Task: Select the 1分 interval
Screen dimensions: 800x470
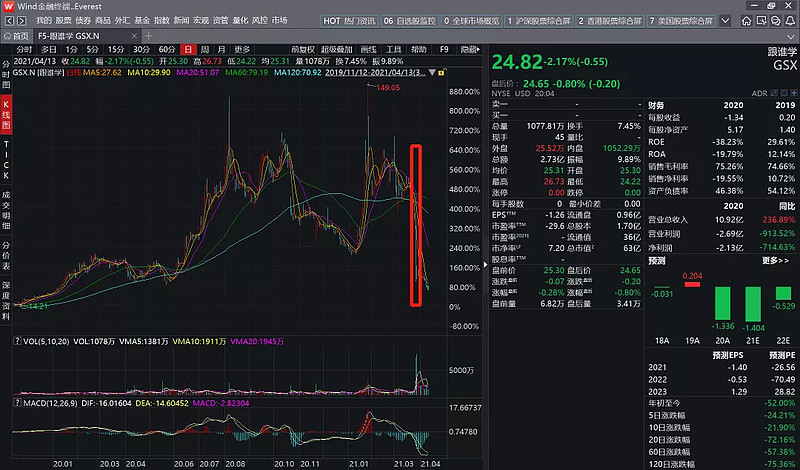Action: pyautogui.click(x=71, y=50)
